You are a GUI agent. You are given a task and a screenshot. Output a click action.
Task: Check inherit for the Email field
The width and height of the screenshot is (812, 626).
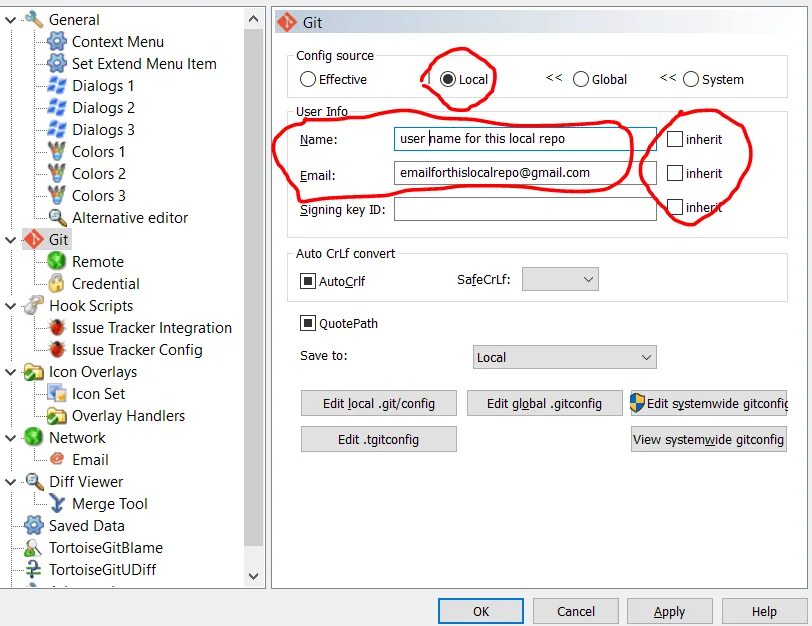(674, 173)
